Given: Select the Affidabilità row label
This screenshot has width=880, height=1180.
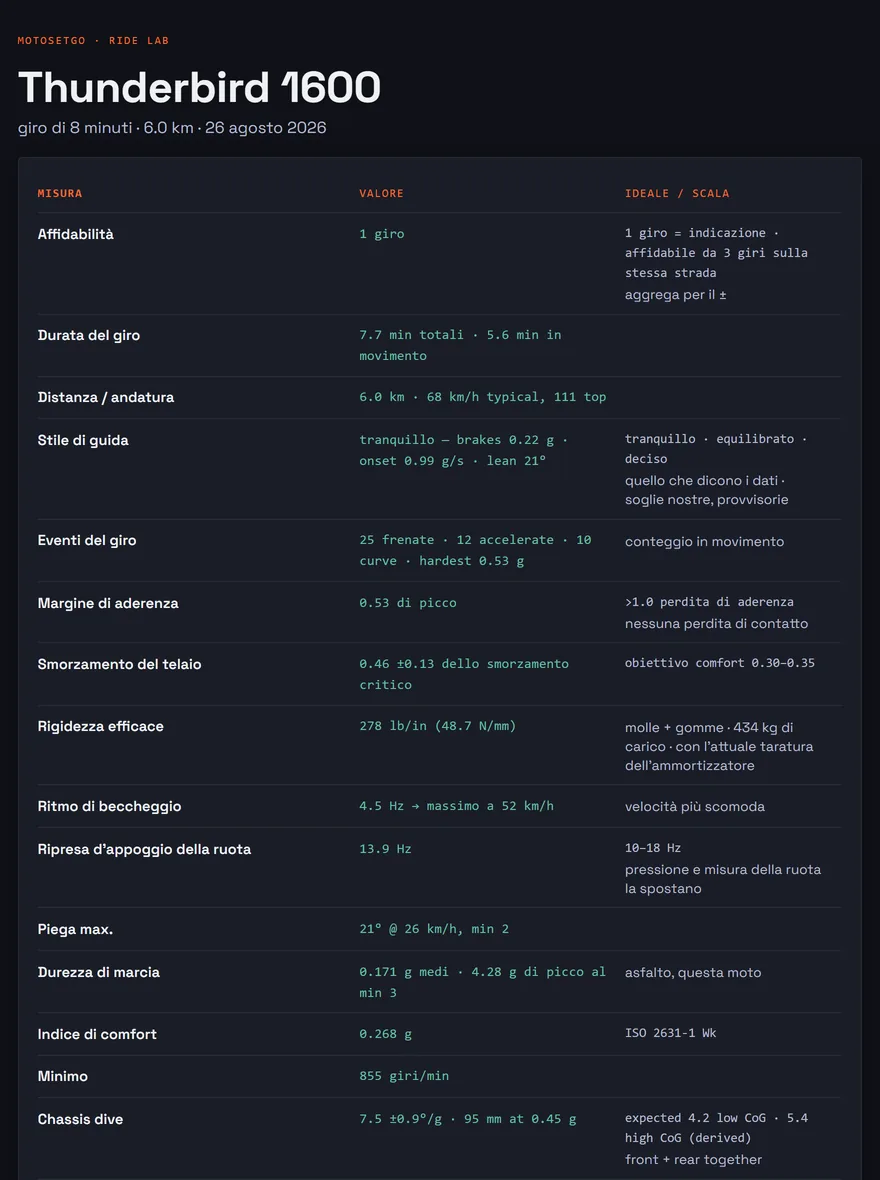Looking at the screenshot, I should point(75,234).
